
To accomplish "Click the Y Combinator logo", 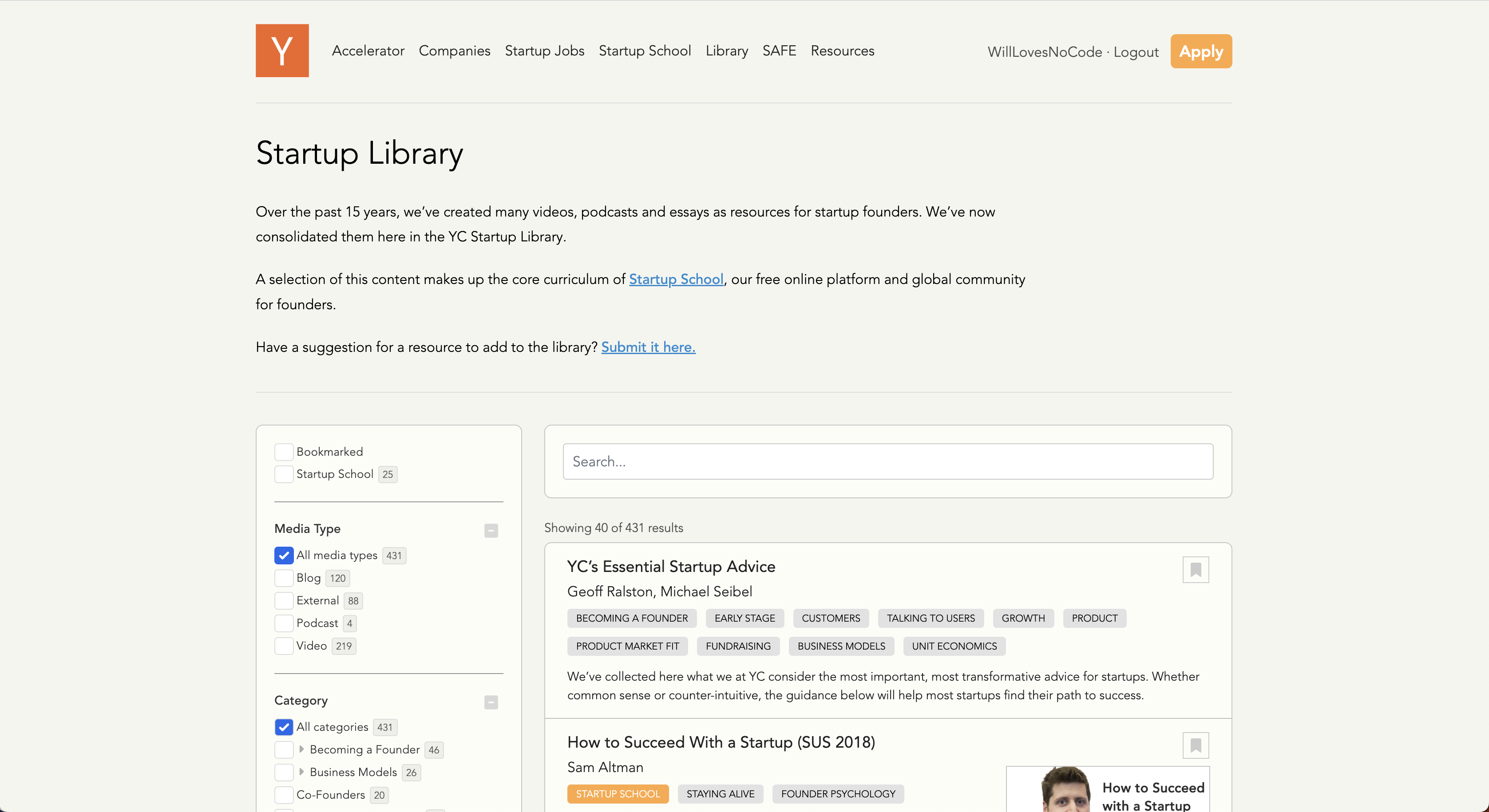I will [x=281, y=50].
